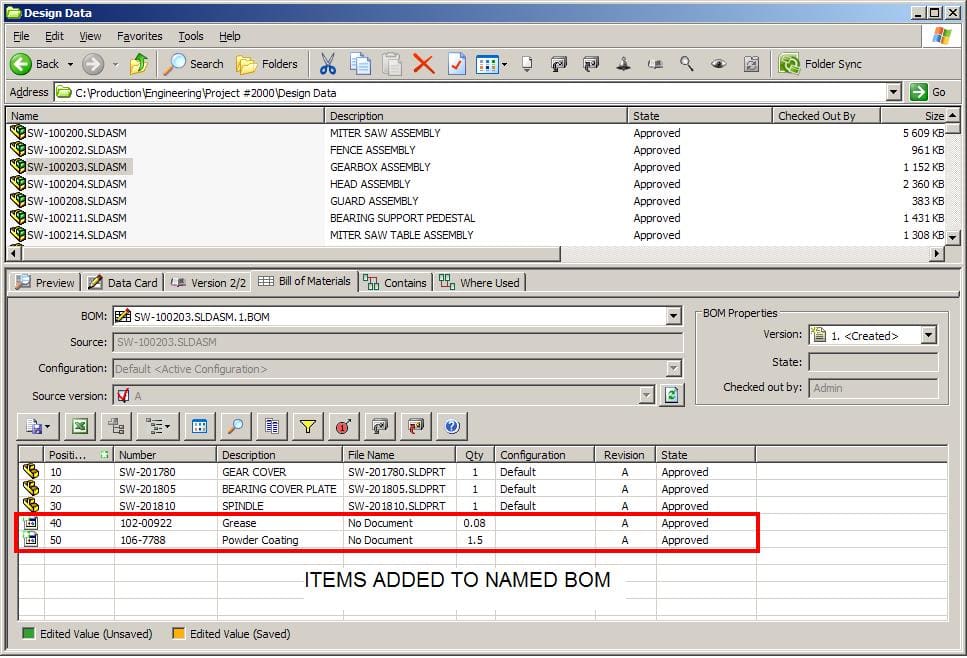Click the Export to Excel icon

(x=80, y=427)
